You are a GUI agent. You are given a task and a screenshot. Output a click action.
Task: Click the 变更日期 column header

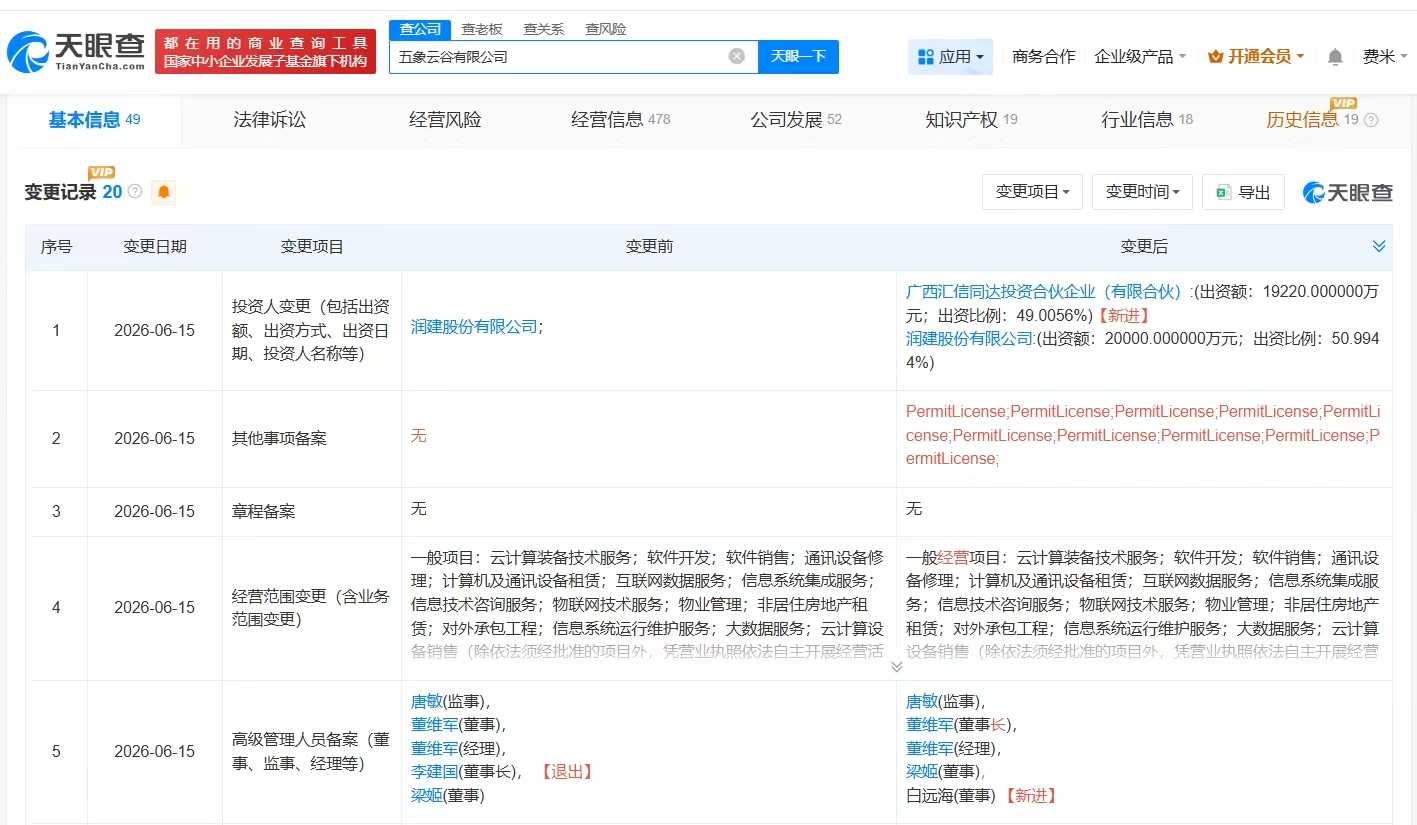tap(155, 247)
